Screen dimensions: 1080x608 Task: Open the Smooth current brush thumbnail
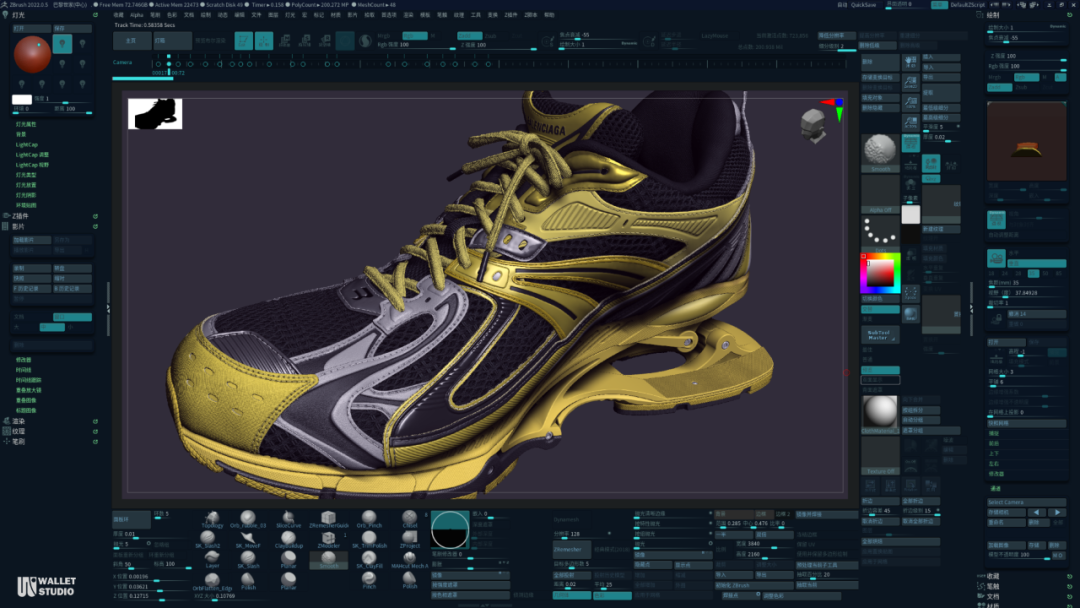tap(880, 152)
